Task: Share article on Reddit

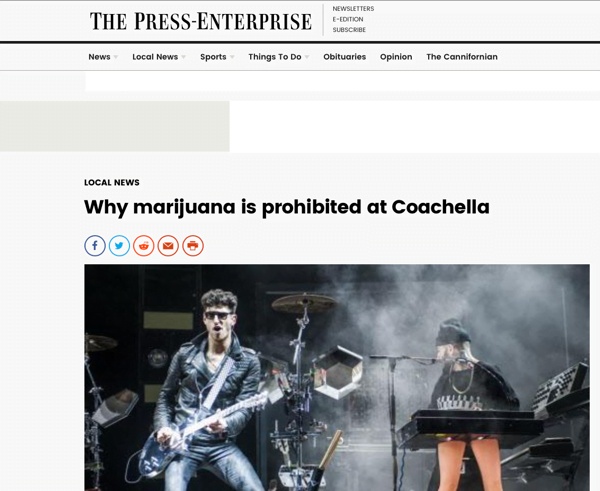Action: coord(144,246)
